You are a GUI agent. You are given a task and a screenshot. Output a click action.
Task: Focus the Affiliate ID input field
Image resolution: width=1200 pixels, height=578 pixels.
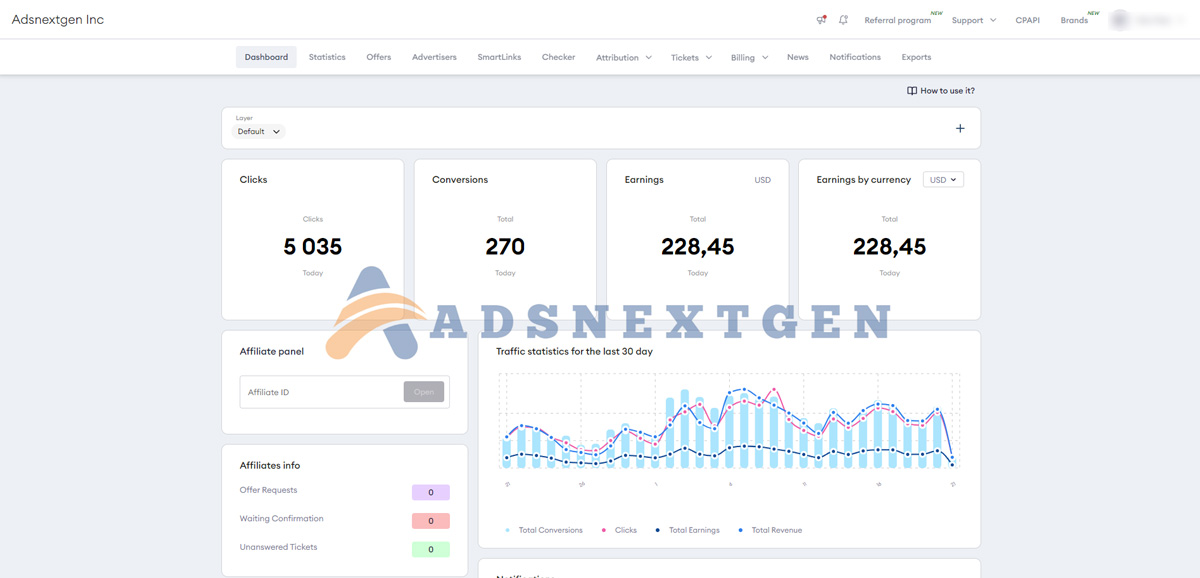(322, 392)
